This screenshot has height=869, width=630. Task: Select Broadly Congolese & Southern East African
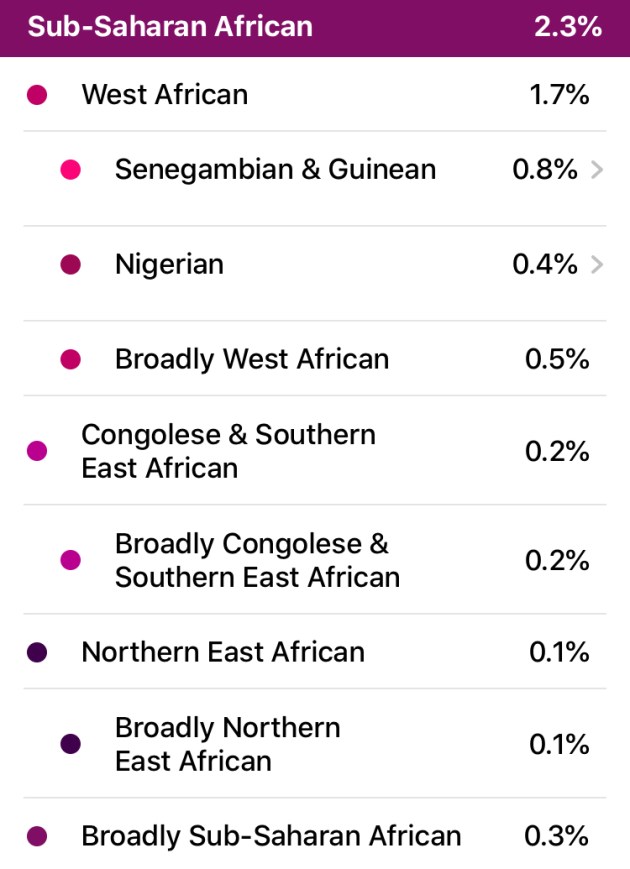257,560
